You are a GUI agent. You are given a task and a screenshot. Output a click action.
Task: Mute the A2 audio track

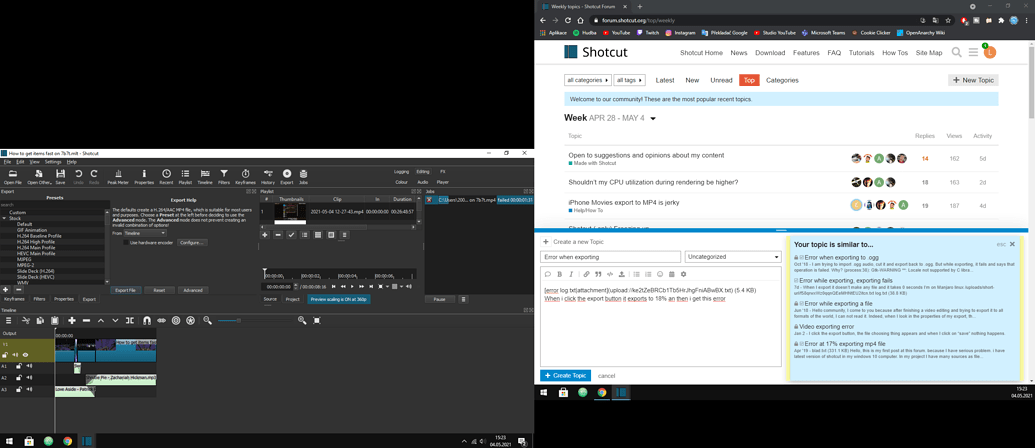pyautogui.click(x=28, y=378)
